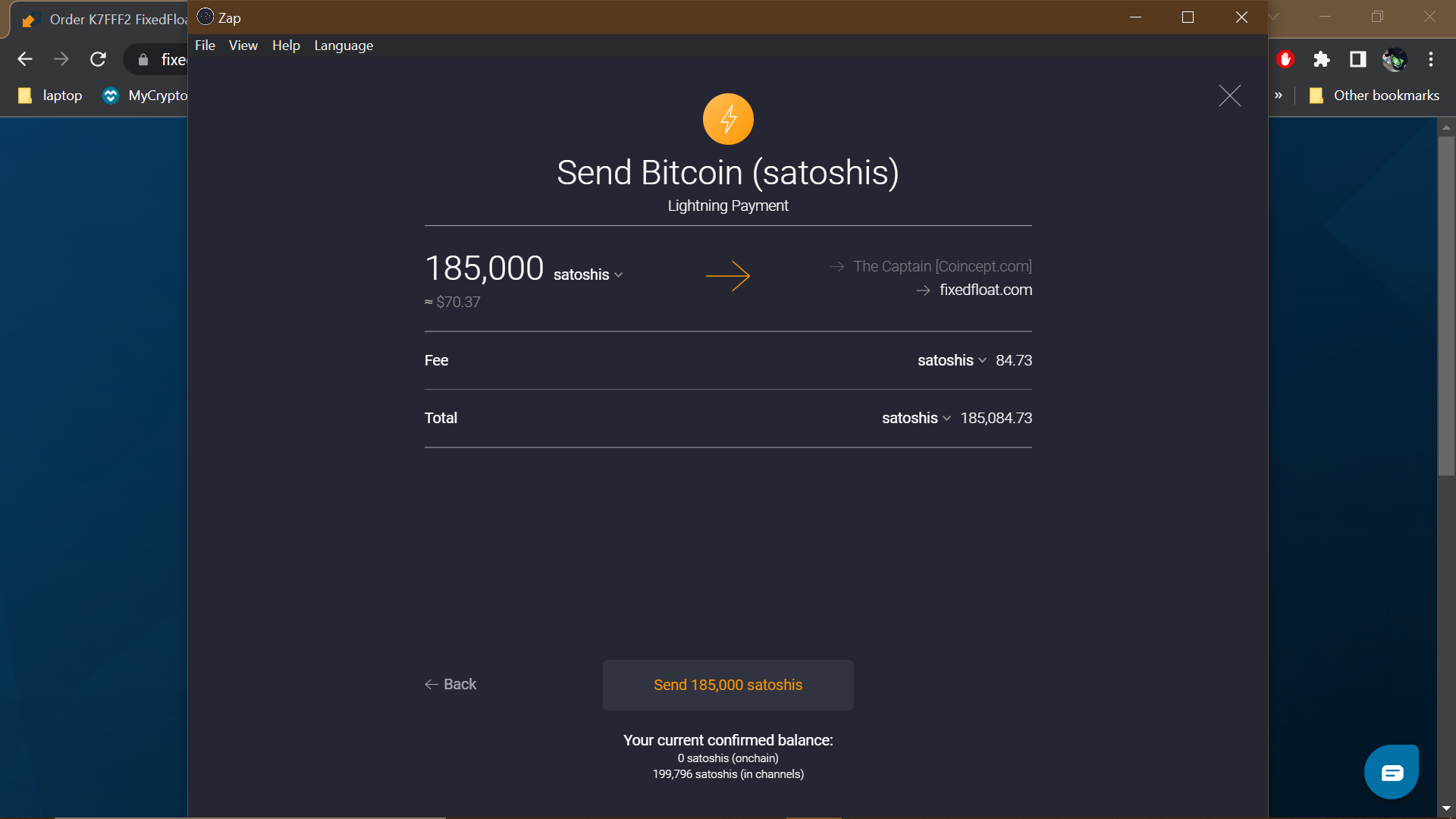The image size is (1456, 819).
Task: Change the Total satoshis unit dropdown
Action: pos(916,418)
